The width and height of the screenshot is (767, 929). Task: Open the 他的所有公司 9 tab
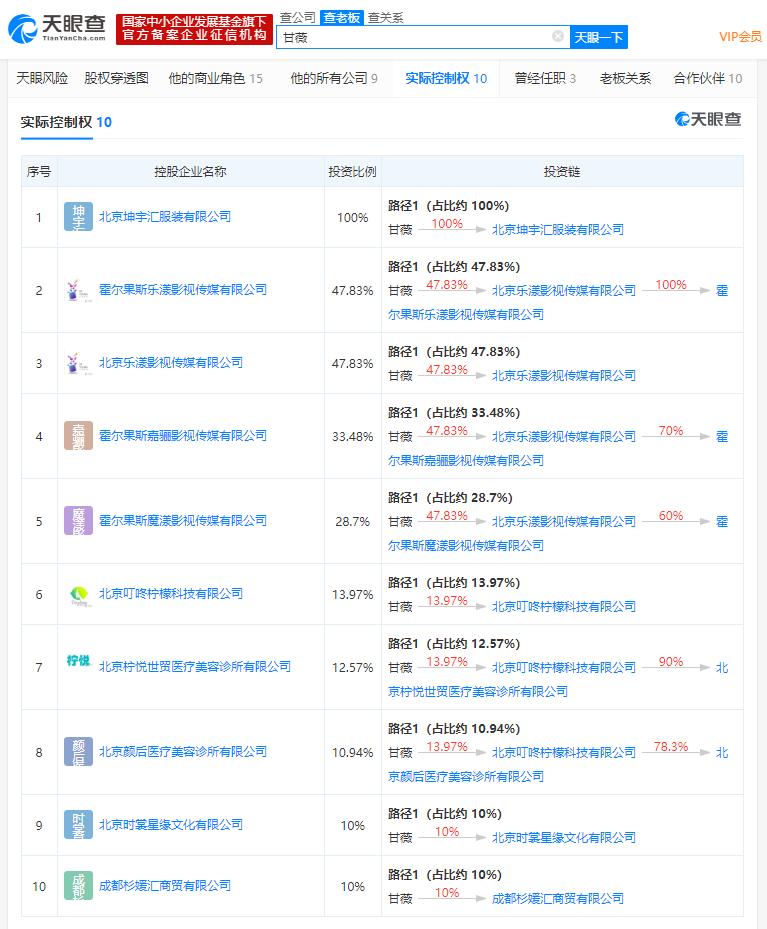334,78
